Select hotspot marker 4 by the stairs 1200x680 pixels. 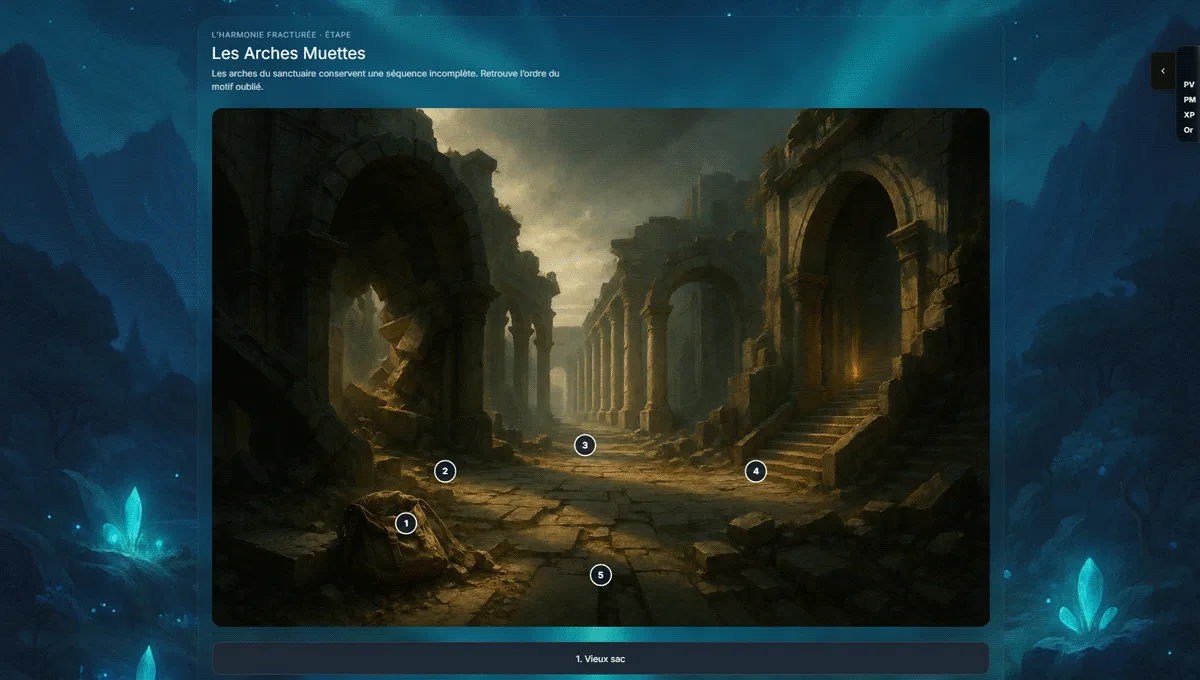756,471
